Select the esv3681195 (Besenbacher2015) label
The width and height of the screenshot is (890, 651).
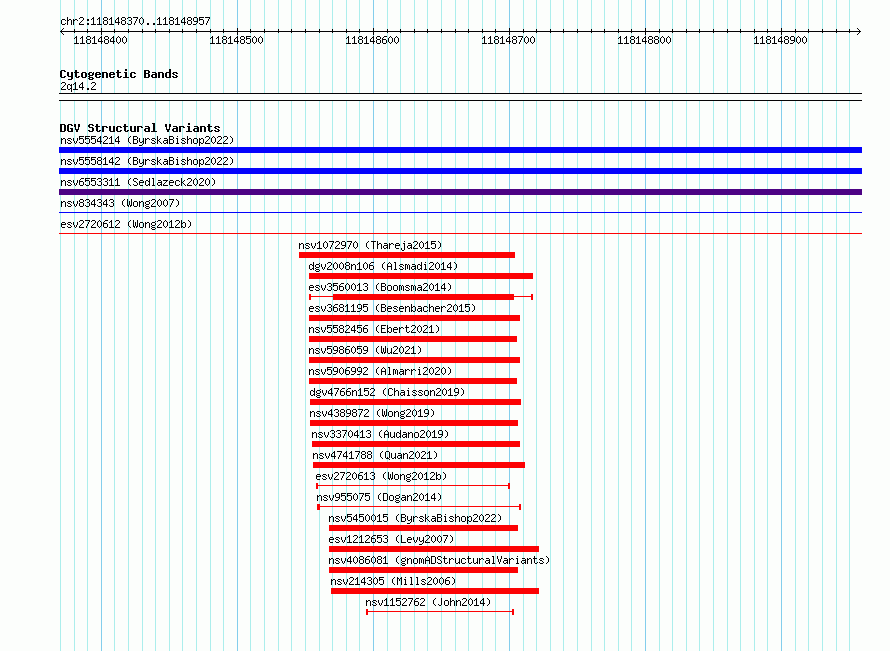click(x=392, y=308)
